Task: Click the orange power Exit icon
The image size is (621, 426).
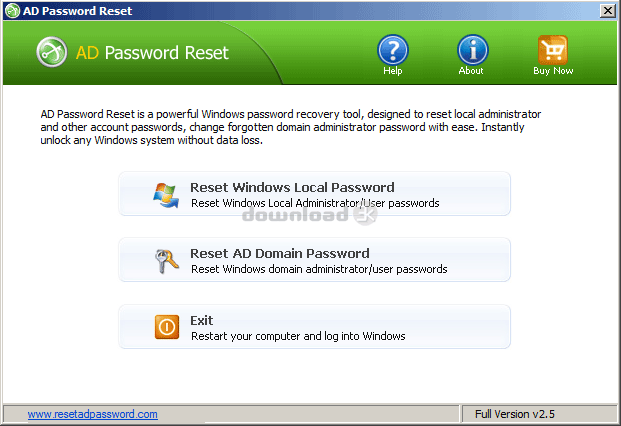Action: 167,327
